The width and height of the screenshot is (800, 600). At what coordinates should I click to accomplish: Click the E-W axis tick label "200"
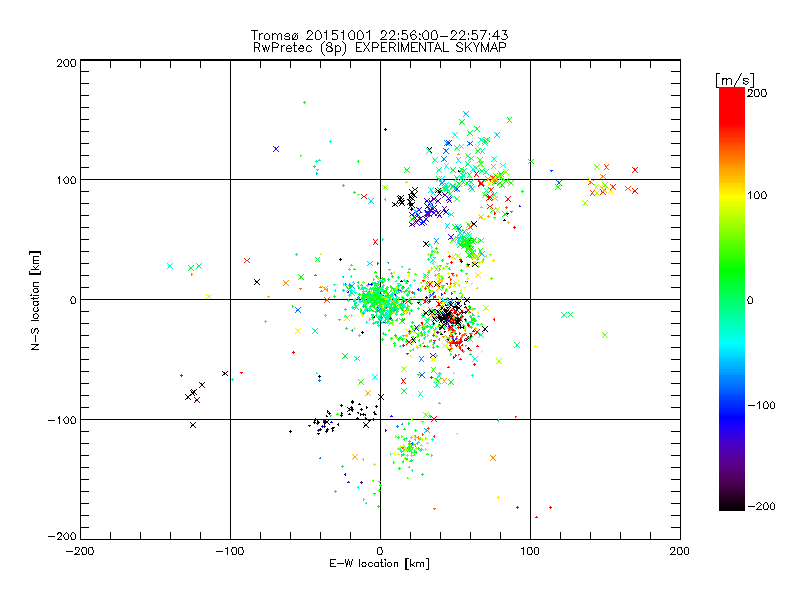(x=680, y=551)
